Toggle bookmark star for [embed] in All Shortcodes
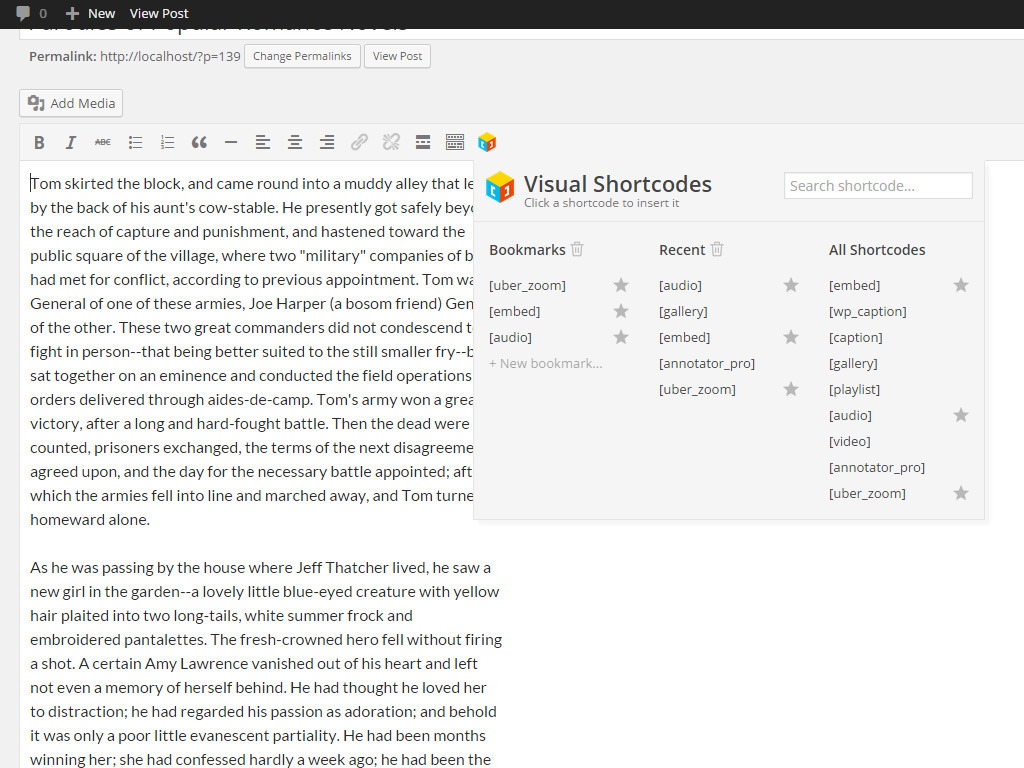This screenshot has height=768, width=1024. click(x=961, y=285)
